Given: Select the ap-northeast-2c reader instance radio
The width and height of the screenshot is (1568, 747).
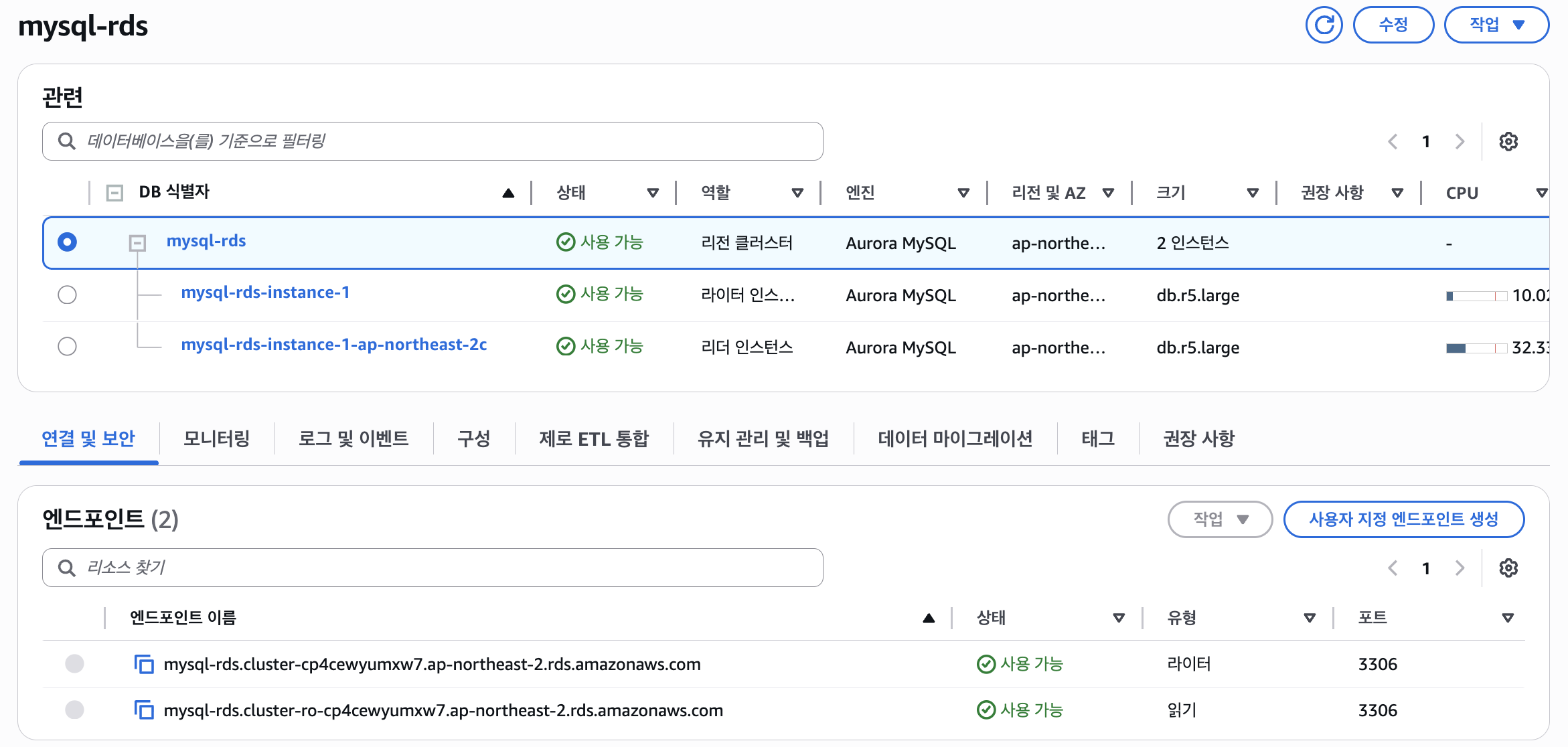Looking at the screenshot, I should 67,347.
